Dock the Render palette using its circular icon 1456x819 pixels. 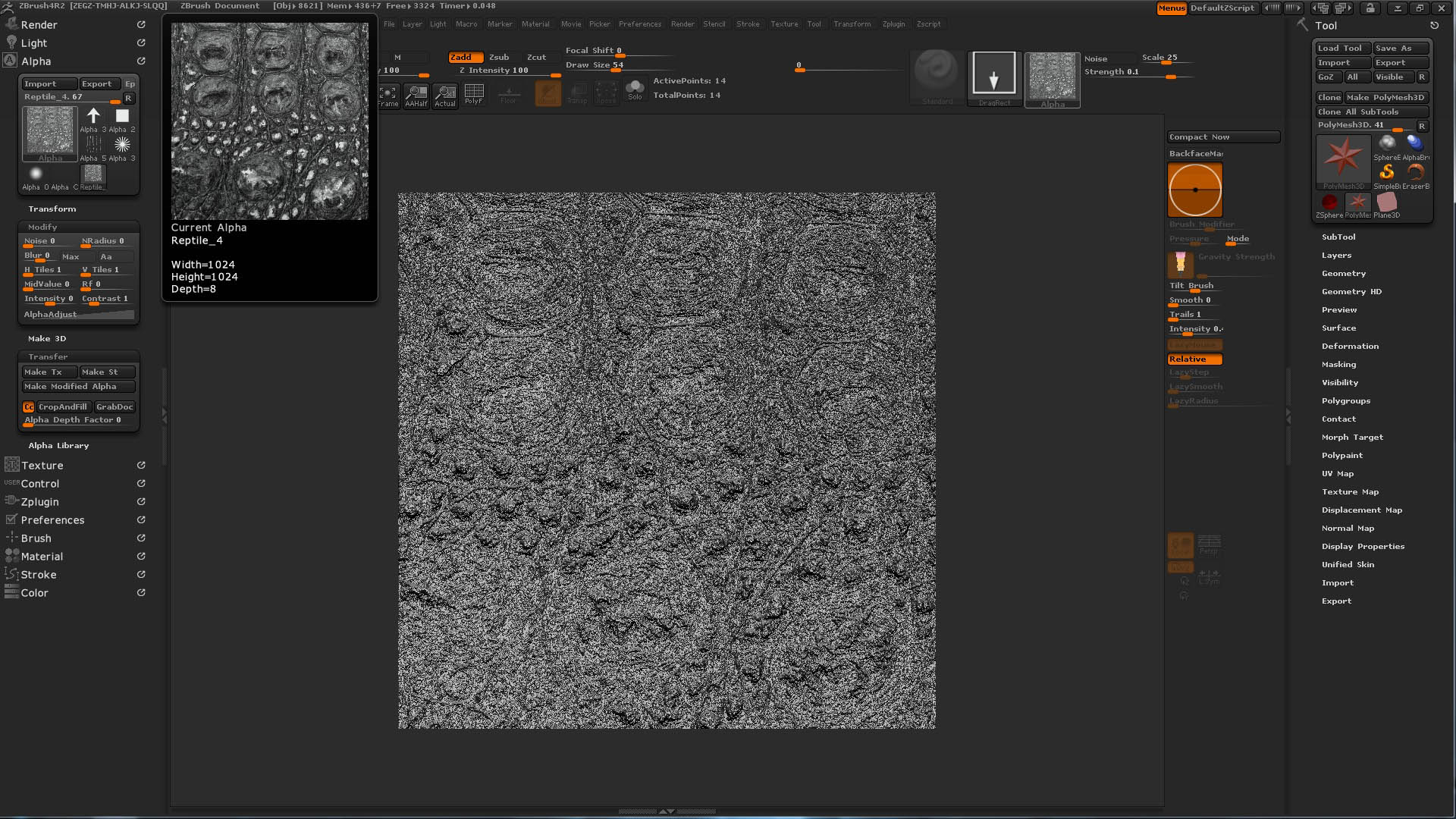[x=141, y=24]
